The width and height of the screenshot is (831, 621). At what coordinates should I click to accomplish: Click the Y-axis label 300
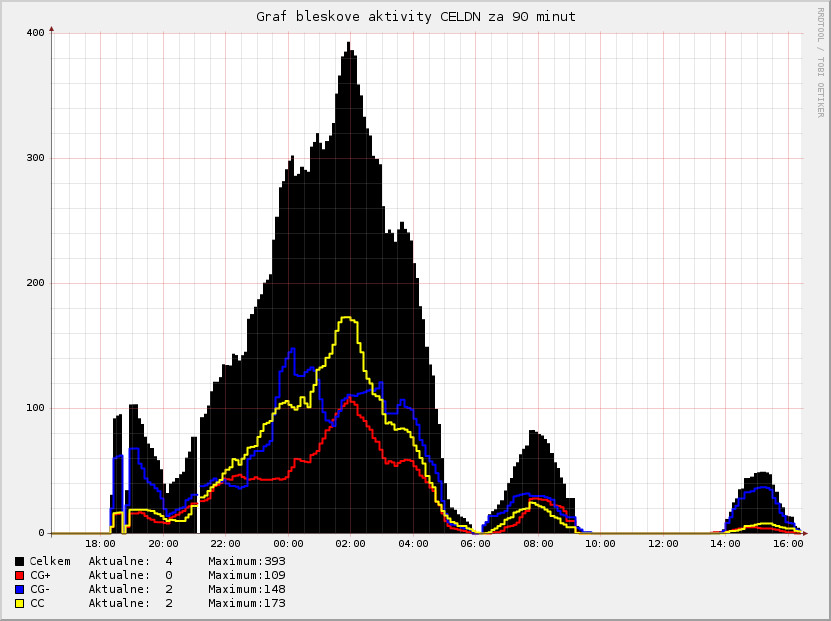coord(36,158)
